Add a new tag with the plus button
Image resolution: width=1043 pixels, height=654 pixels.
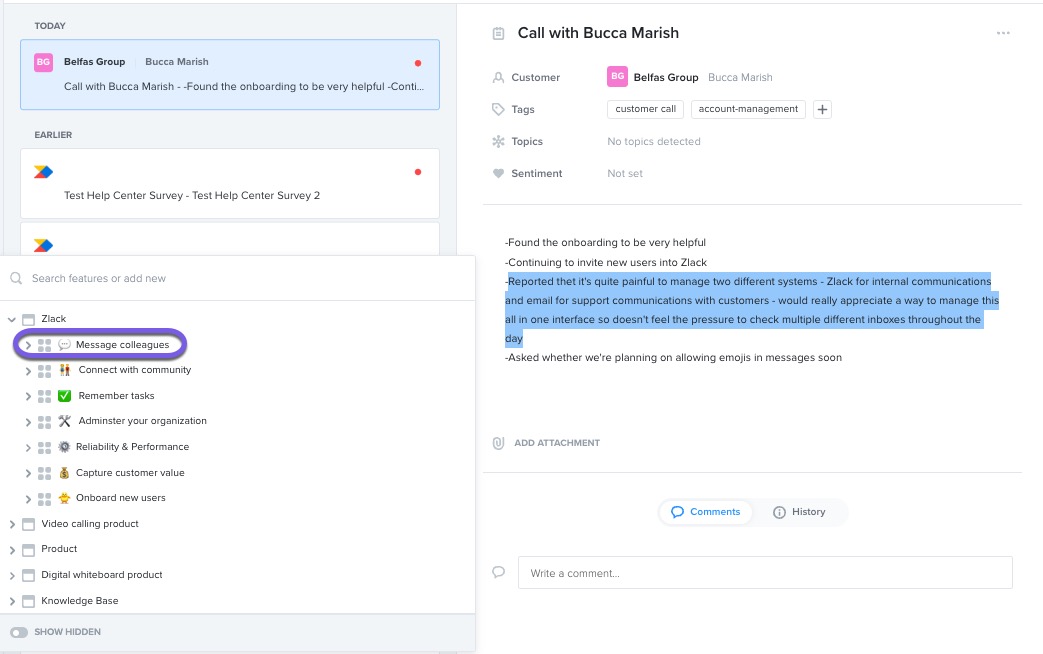(x=822, y=109)
